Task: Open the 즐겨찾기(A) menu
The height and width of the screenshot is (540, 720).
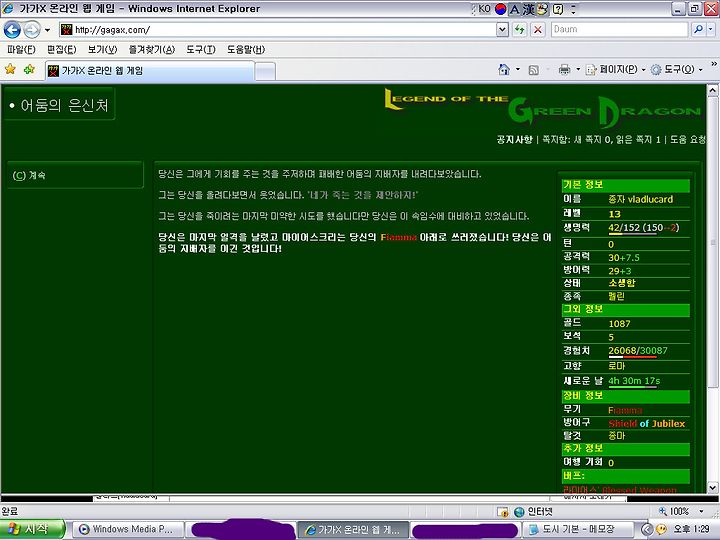Action: (152, 49)
